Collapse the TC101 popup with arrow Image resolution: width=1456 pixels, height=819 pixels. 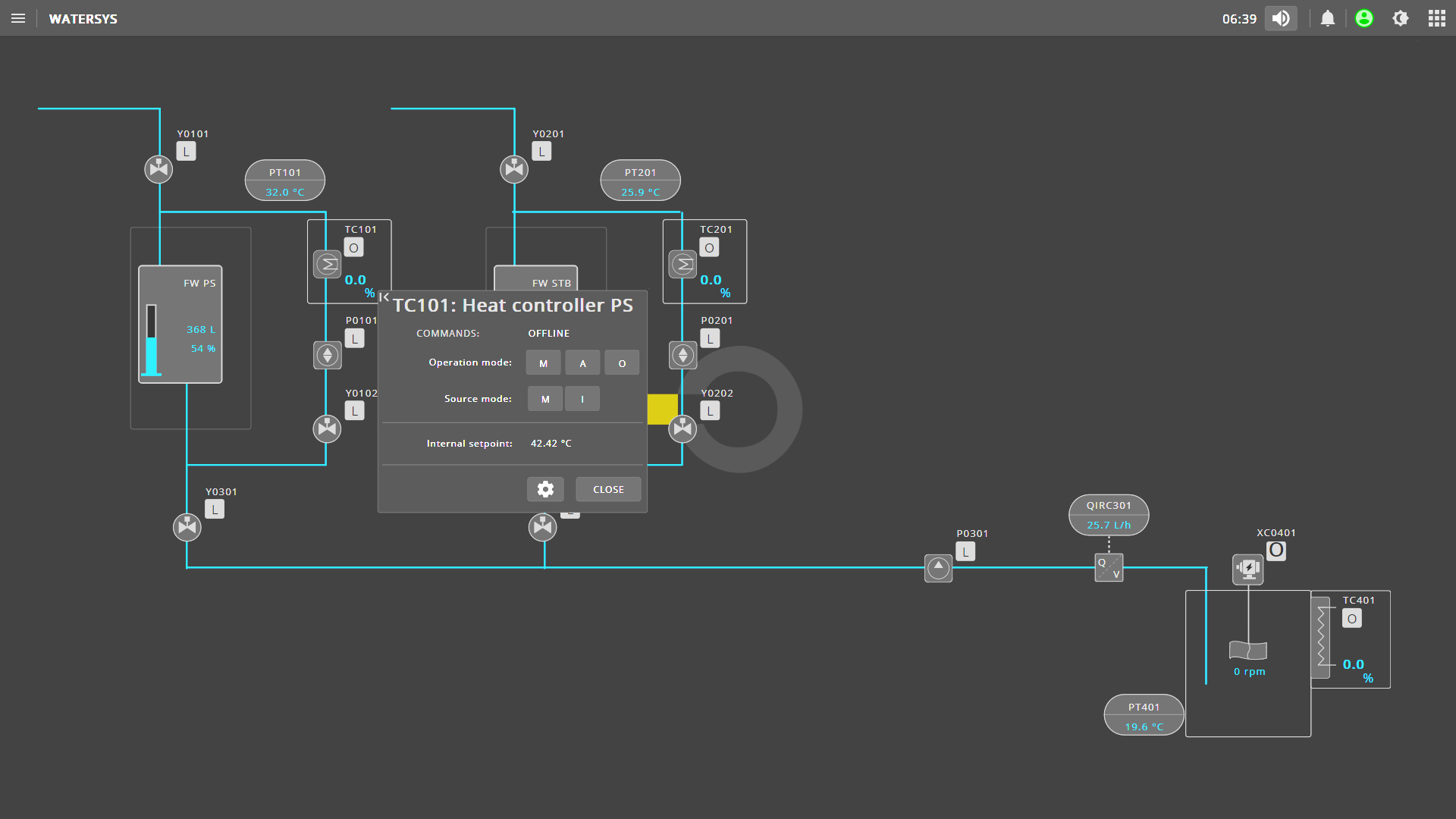[384, 297]
